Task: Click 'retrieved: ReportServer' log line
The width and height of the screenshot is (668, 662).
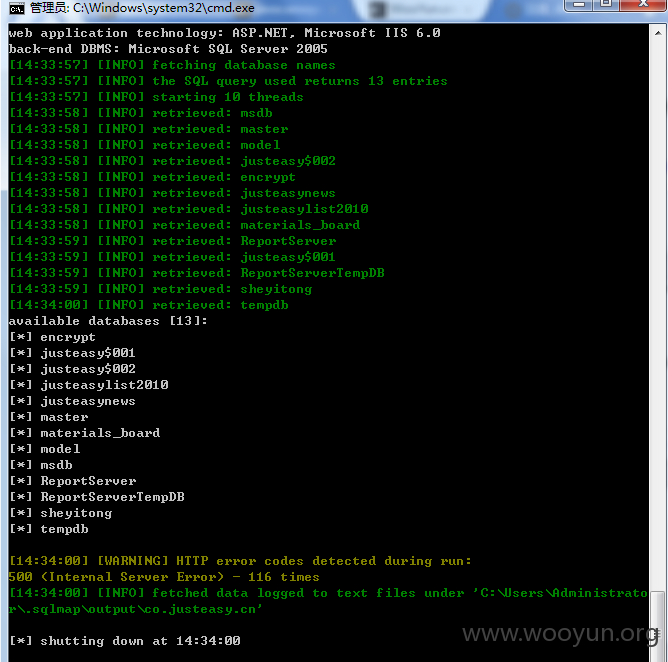Action: (173, 241)
